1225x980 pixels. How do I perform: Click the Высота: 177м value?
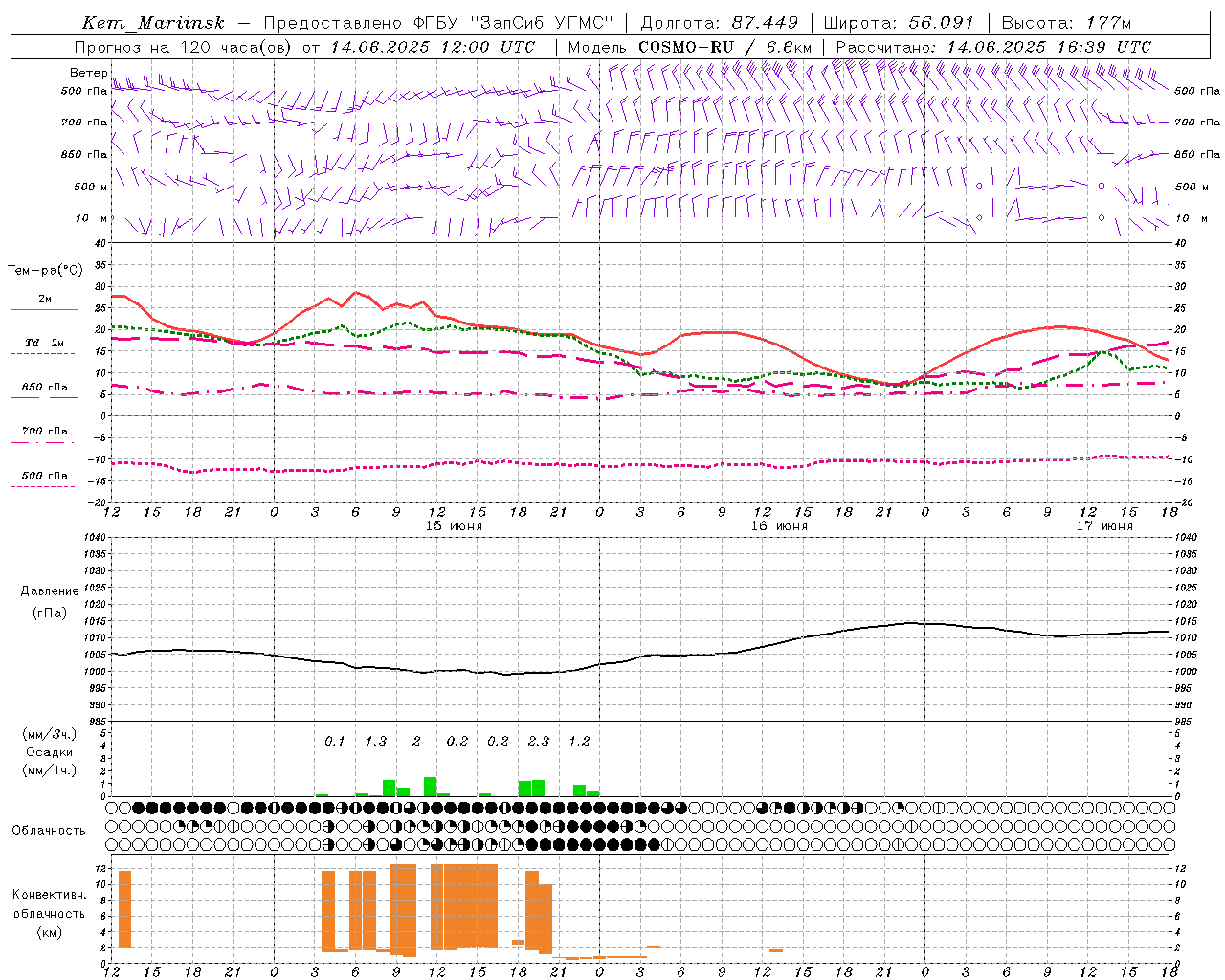(x=1067, y=23)
